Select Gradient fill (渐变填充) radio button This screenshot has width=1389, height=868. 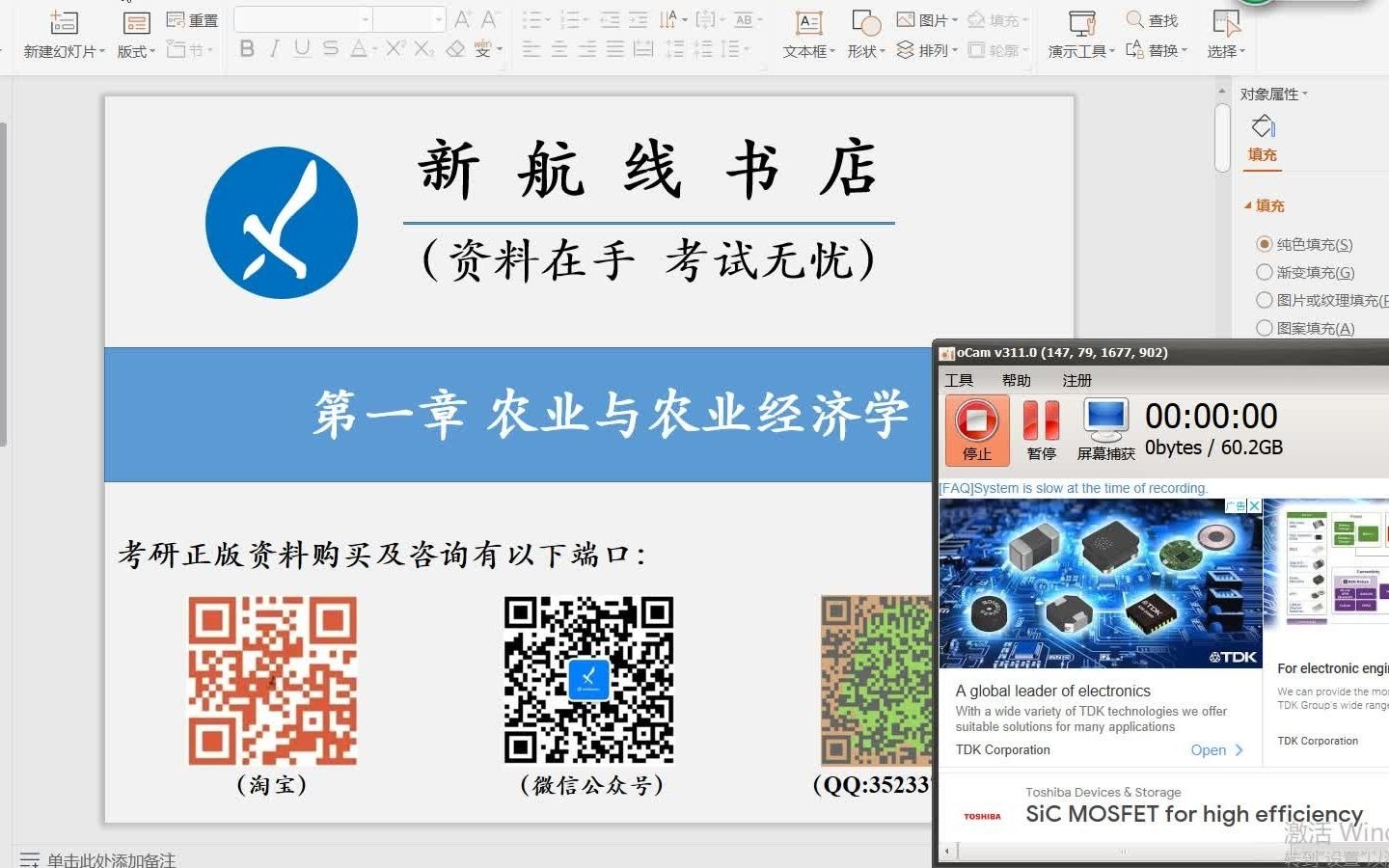[1265, 272]
